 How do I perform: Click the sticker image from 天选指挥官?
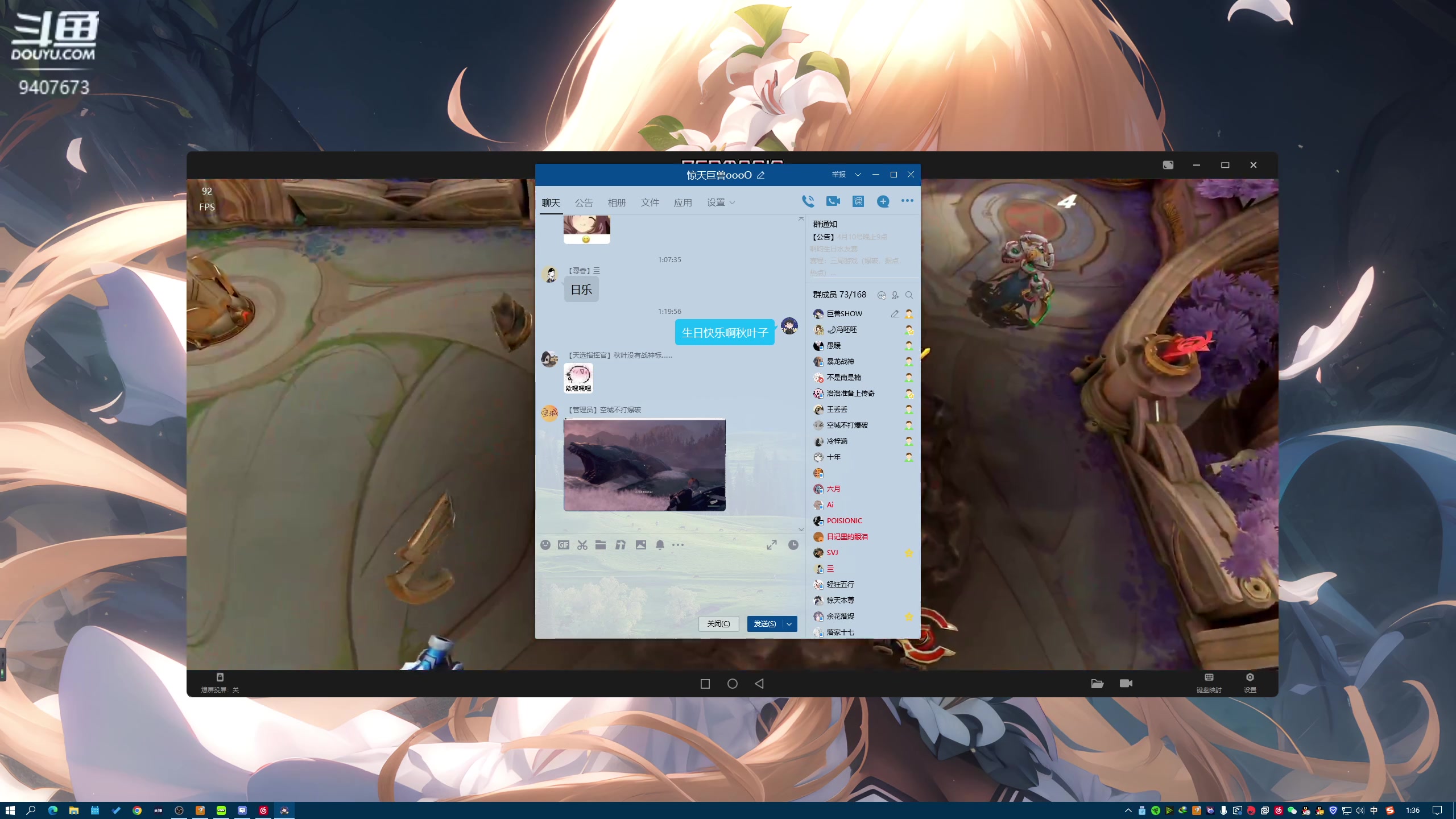point(578,378)
